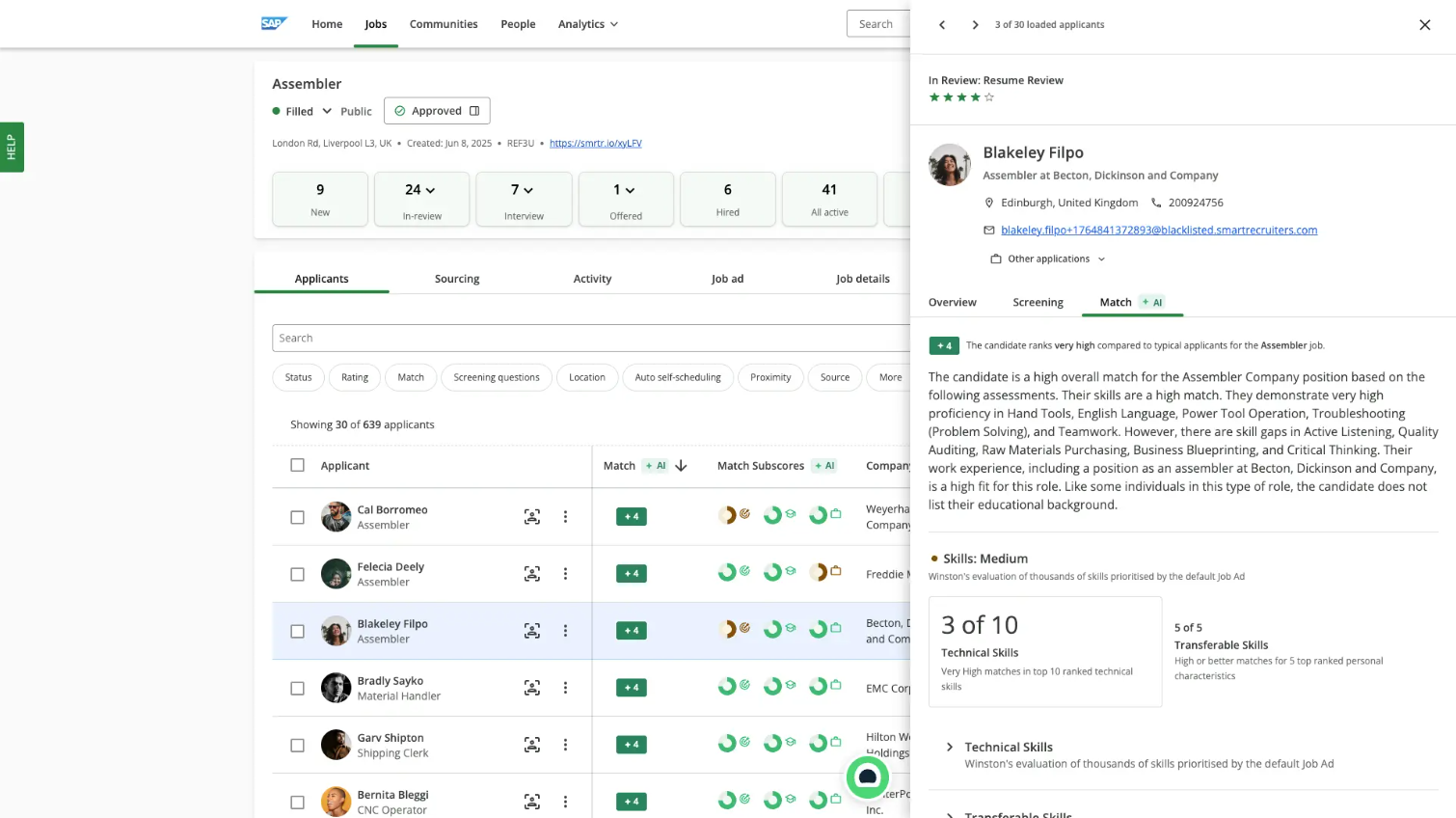Click Blakeley Filpo's profile photo in the detail panel
The height and width of the screenshot is (818, 1456).
[950, 165]
